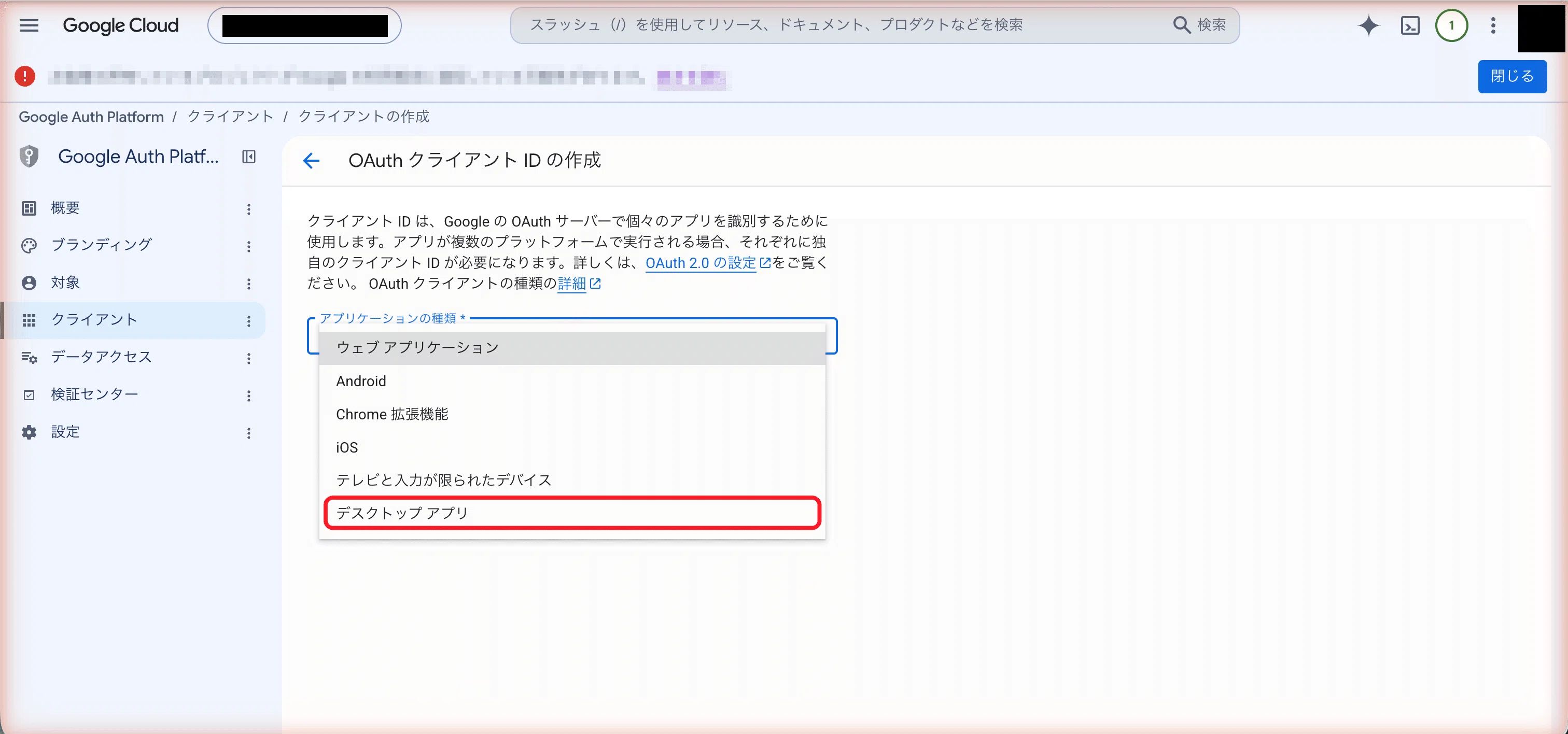Open the 検証センター row three-dot menu
This screenshot has height=734, width=1568.
pyautogui.click(x=248, y=396)
